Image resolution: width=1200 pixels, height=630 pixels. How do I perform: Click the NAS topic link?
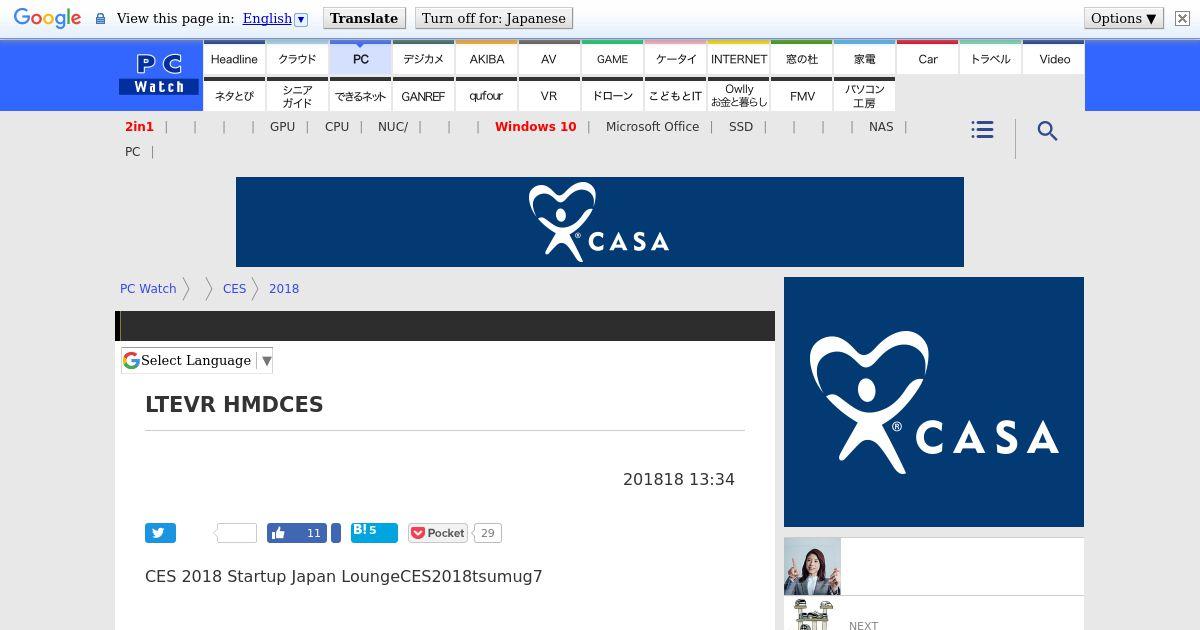pos(881,127)
